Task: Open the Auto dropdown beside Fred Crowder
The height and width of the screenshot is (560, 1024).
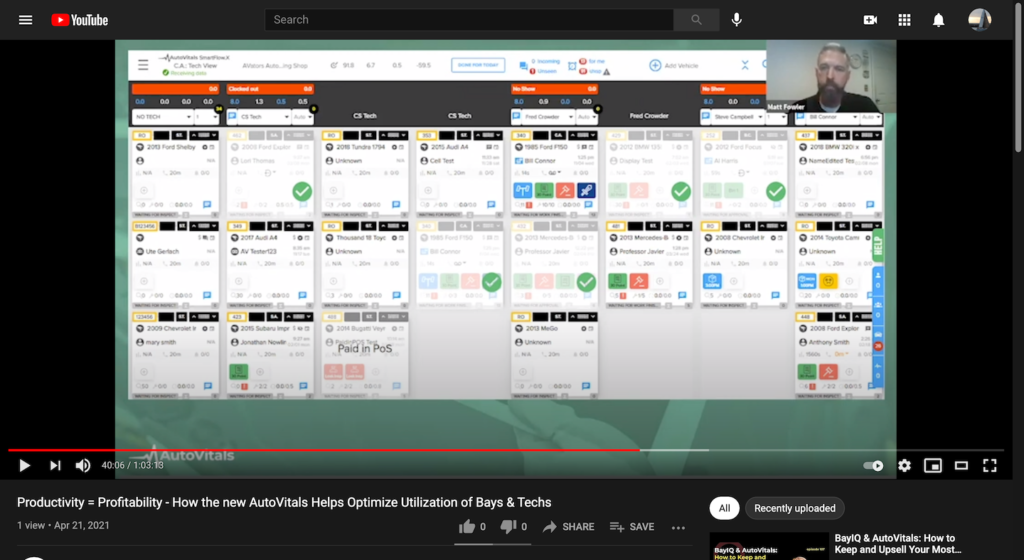Action: 587,117
